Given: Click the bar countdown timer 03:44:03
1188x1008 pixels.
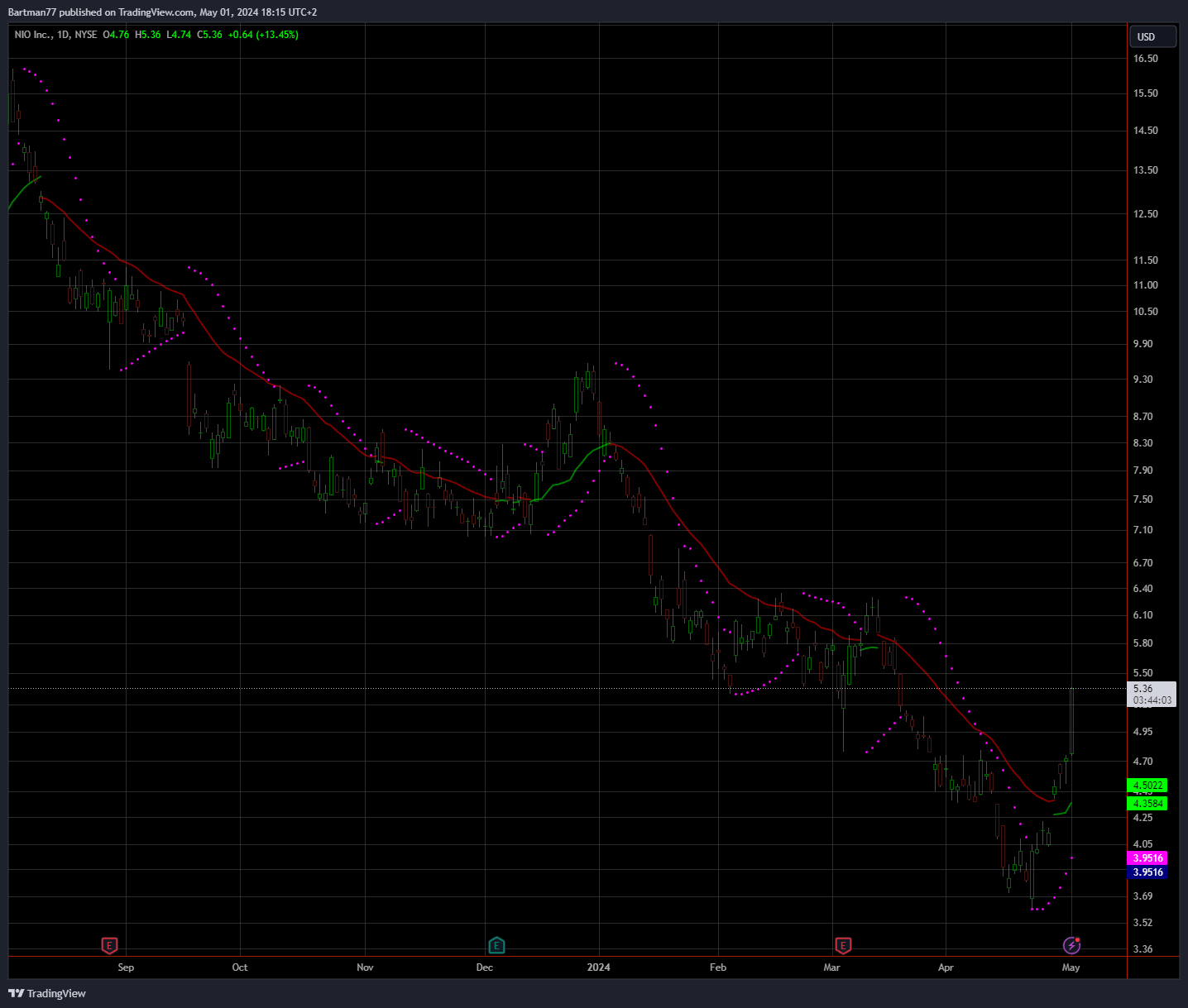Looking at the screenshot, I should 1152,700.
